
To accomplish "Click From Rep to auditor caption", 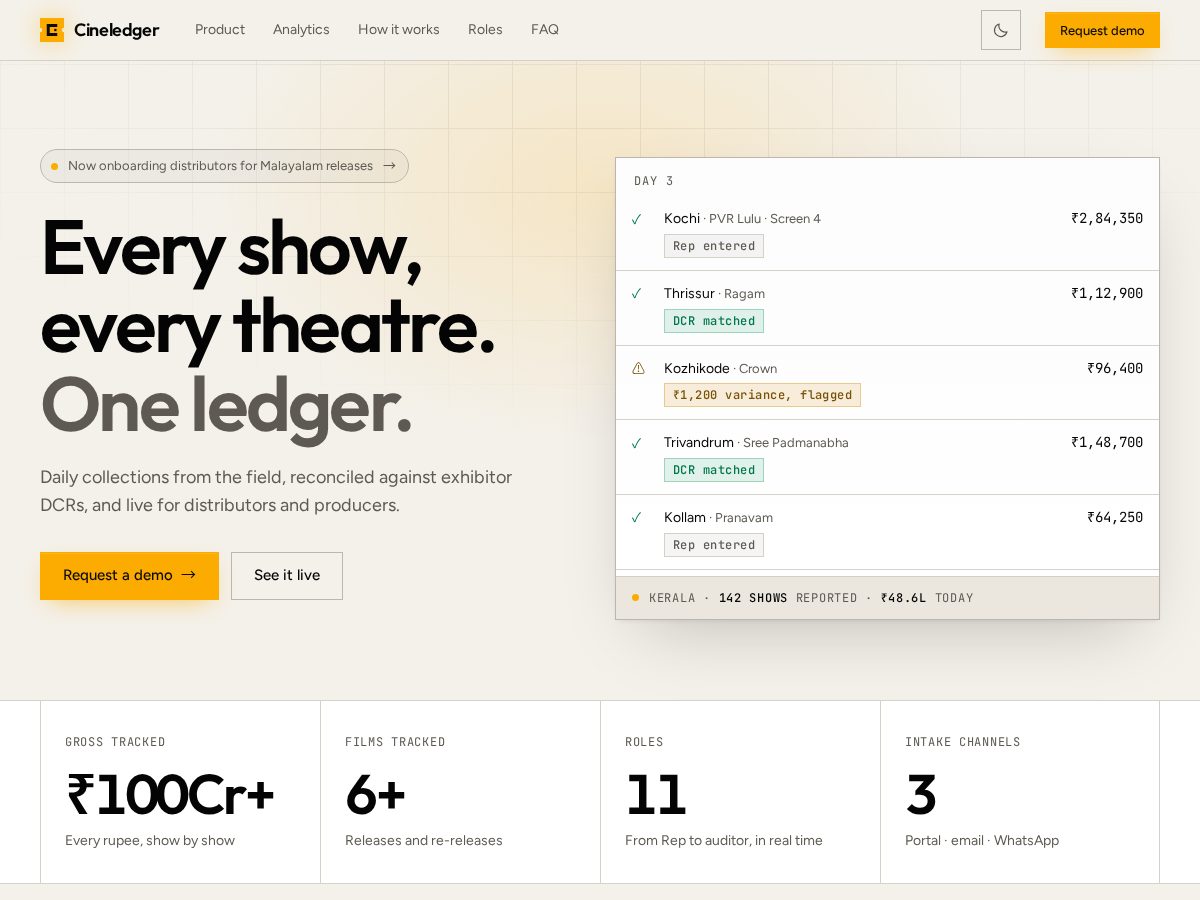I will [x=724, y=841].
